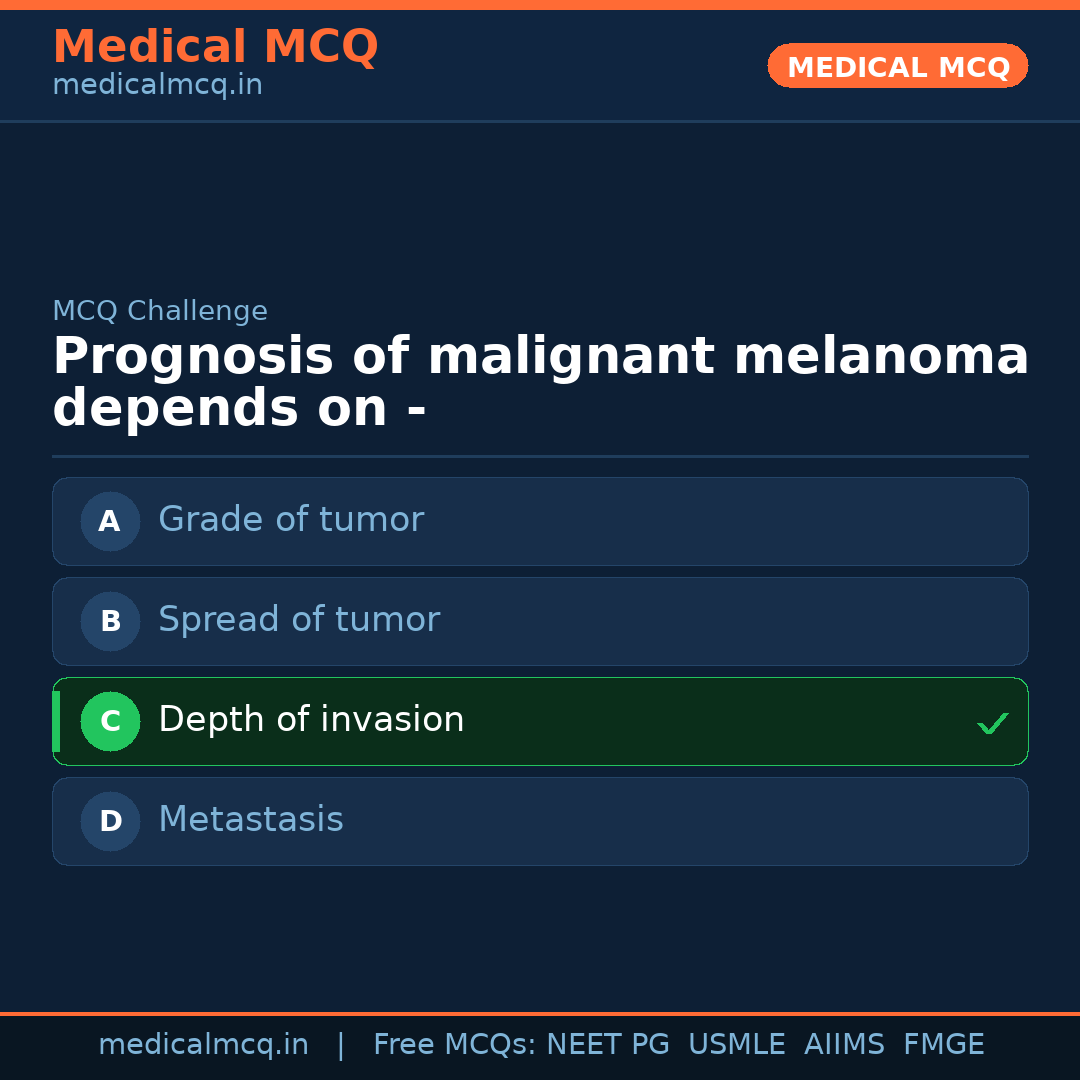Click AIIMS in the footer
The width and height of the screenshot is (1080, 1080).
click(x=844, y=1045)
